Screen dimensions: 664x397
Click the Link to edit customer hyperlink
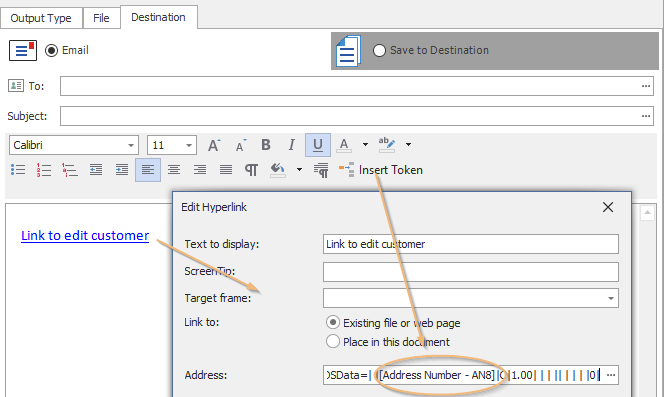pyautogui.click(x=85, y=236)
